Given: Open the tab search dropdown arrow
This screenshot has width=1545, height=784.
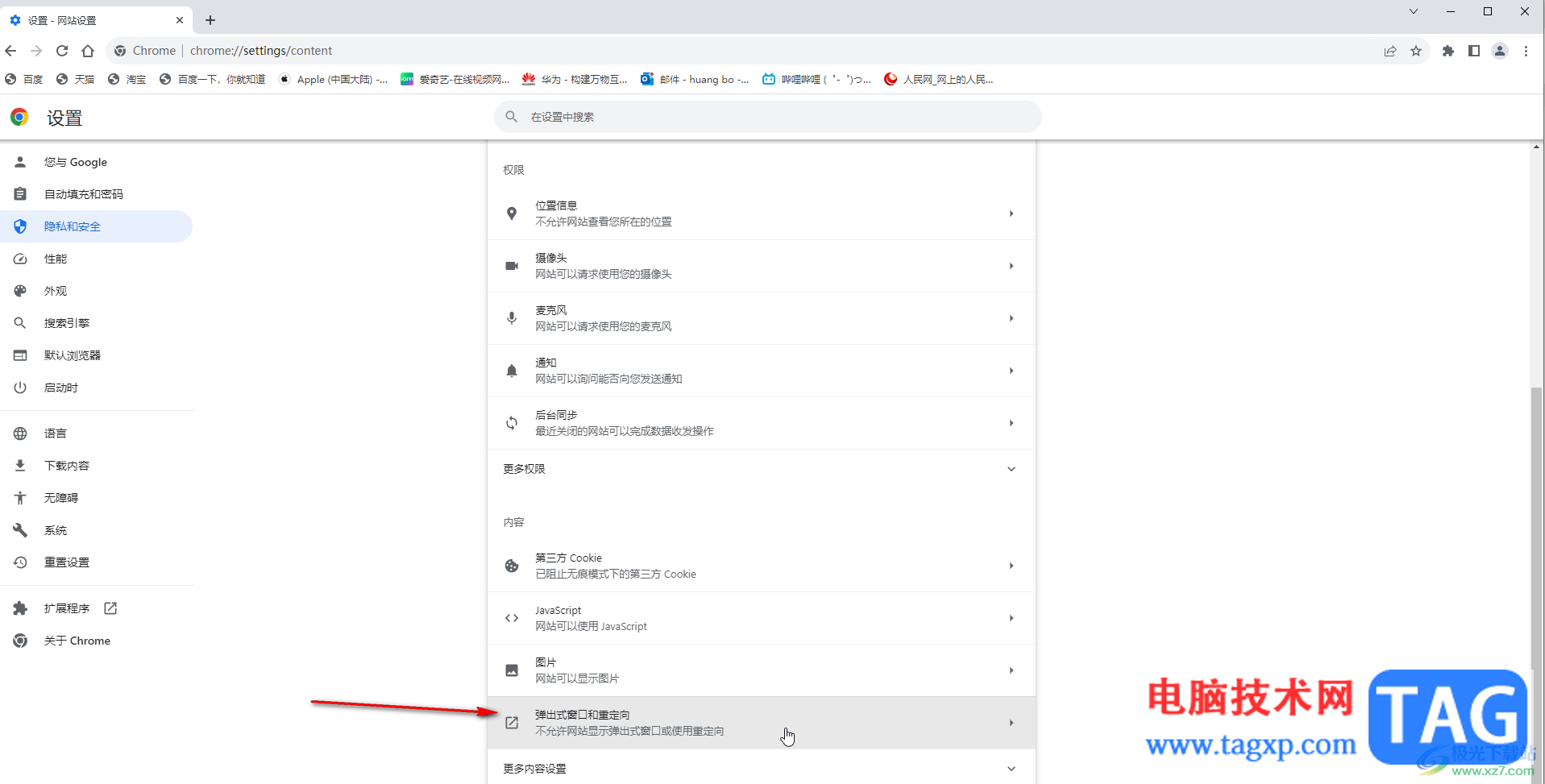Looking at the screenshot, I should [1414, 11].
